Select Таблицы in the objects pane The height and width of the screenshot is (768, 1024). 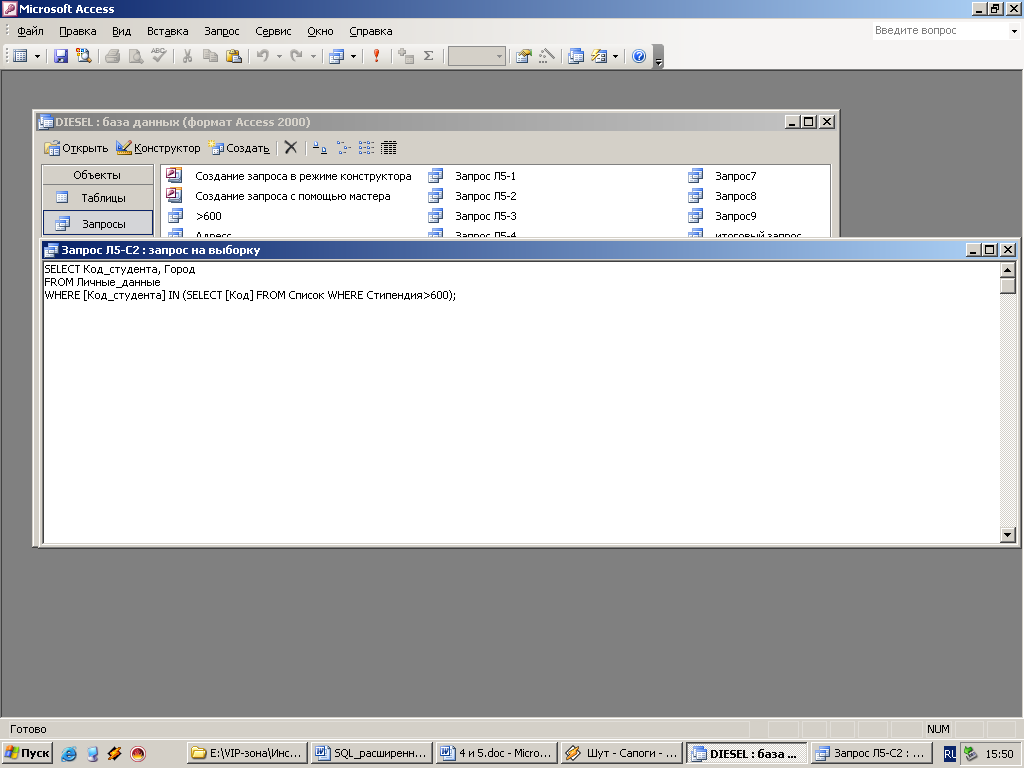click(97, 198)
